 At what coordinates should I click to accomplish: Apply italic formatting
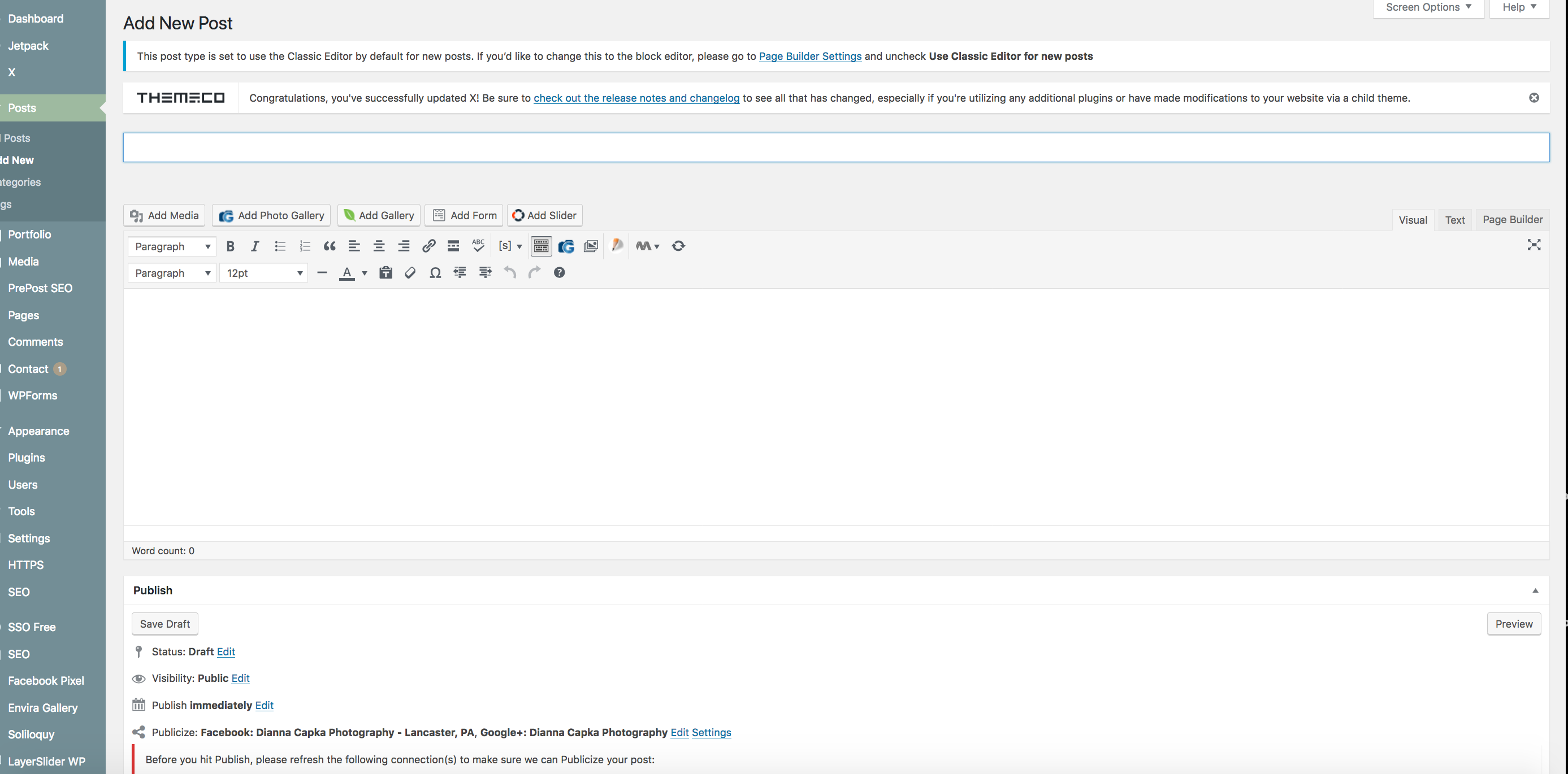point(255,246)
